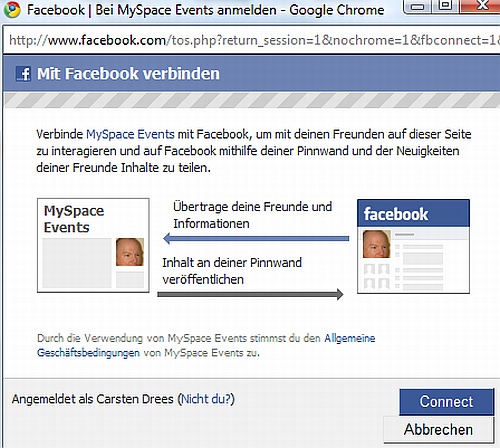
Task: Click profile photo in facebook preview box
Action: [376, 244]
